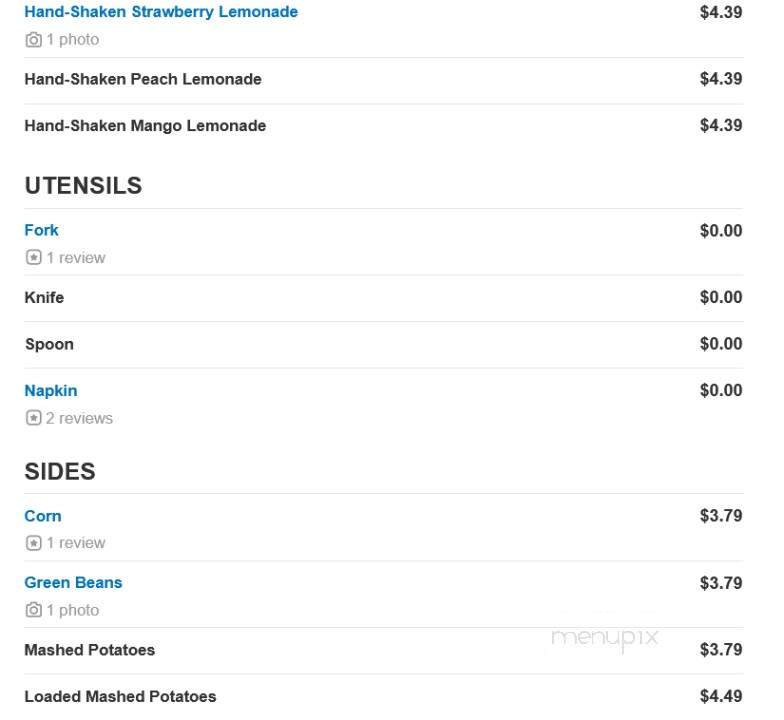Open the Green Beans item link
This screenshot has height=720, width=784.
pos(74,582)
